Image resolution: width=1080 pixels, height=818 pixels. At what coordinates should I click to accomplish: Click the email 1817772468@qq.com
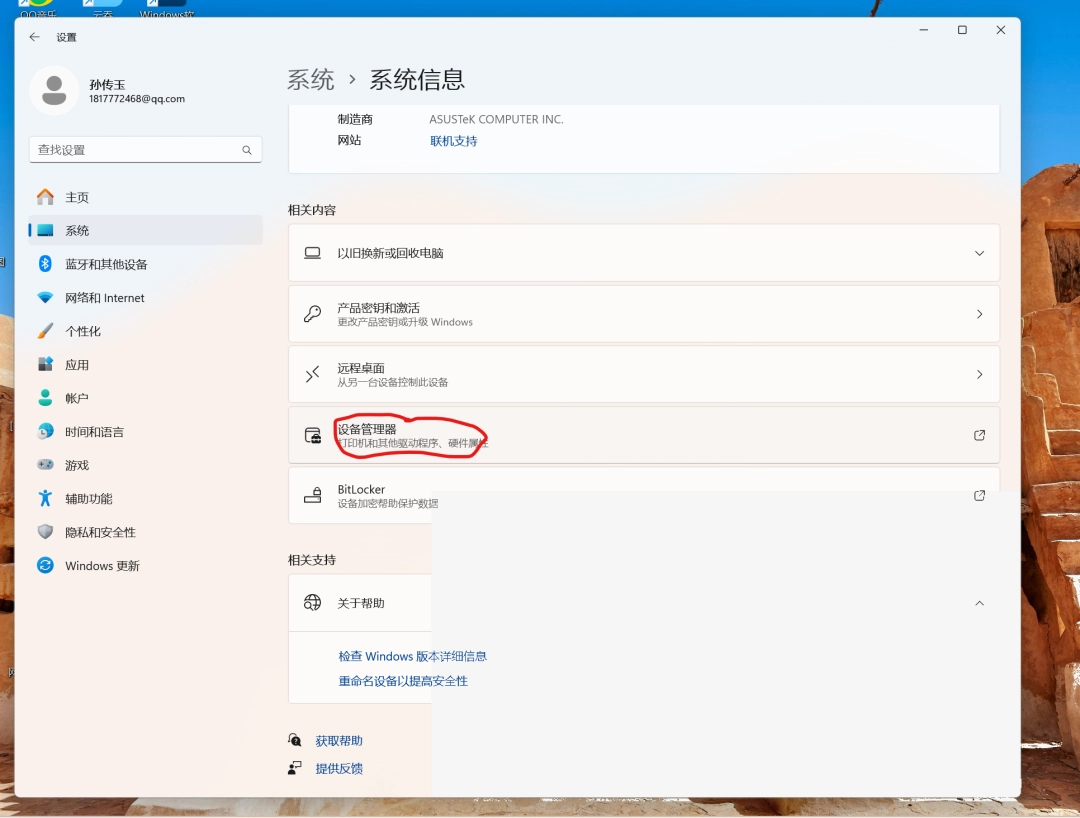(x=137, y=98)
